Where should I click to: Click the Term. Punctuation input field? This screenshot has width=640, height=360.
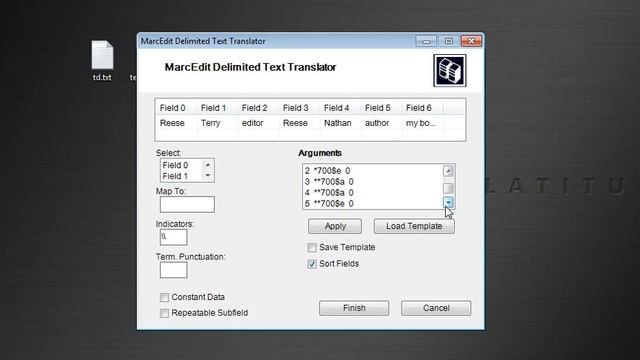(173, 270)
